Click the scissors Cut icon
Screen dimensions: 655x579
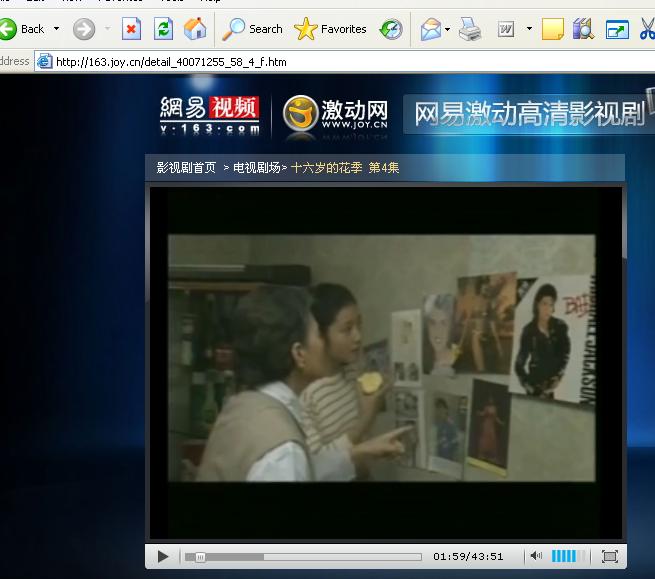pos(647,29)
